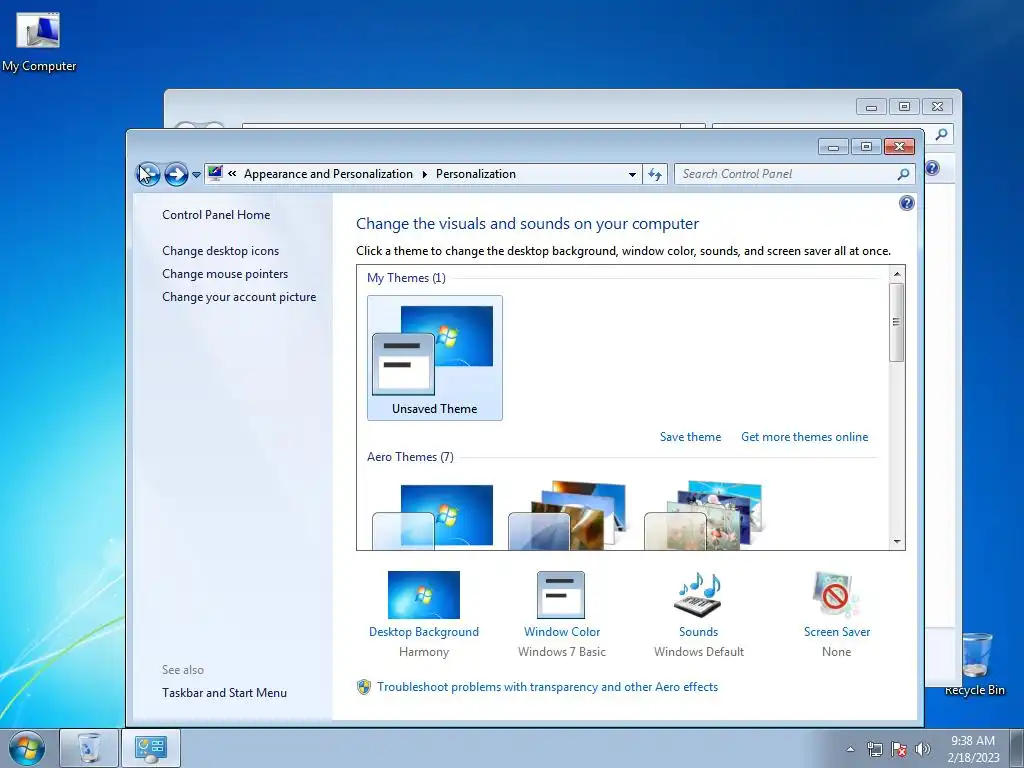1024x768 pixels.
Task: Click the themes list scrollbar thumb
Action: tap(897, 322)
